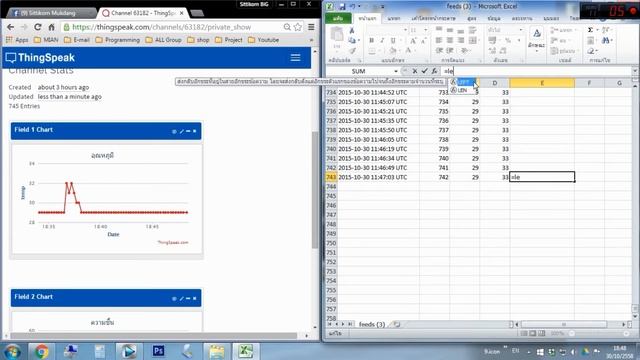Toggle Italic formatting in Excel
Screen dimensions: 640x360
(x=382, y=40)
